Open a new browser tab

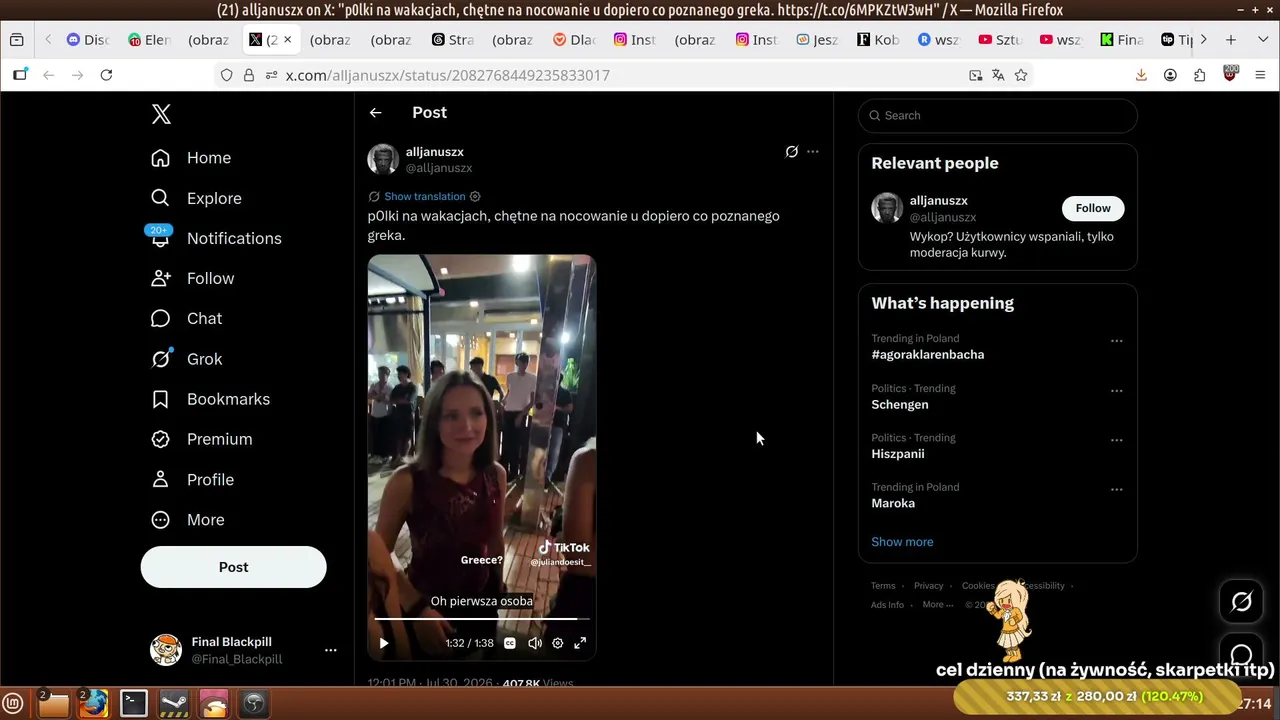click(1231, 40)
